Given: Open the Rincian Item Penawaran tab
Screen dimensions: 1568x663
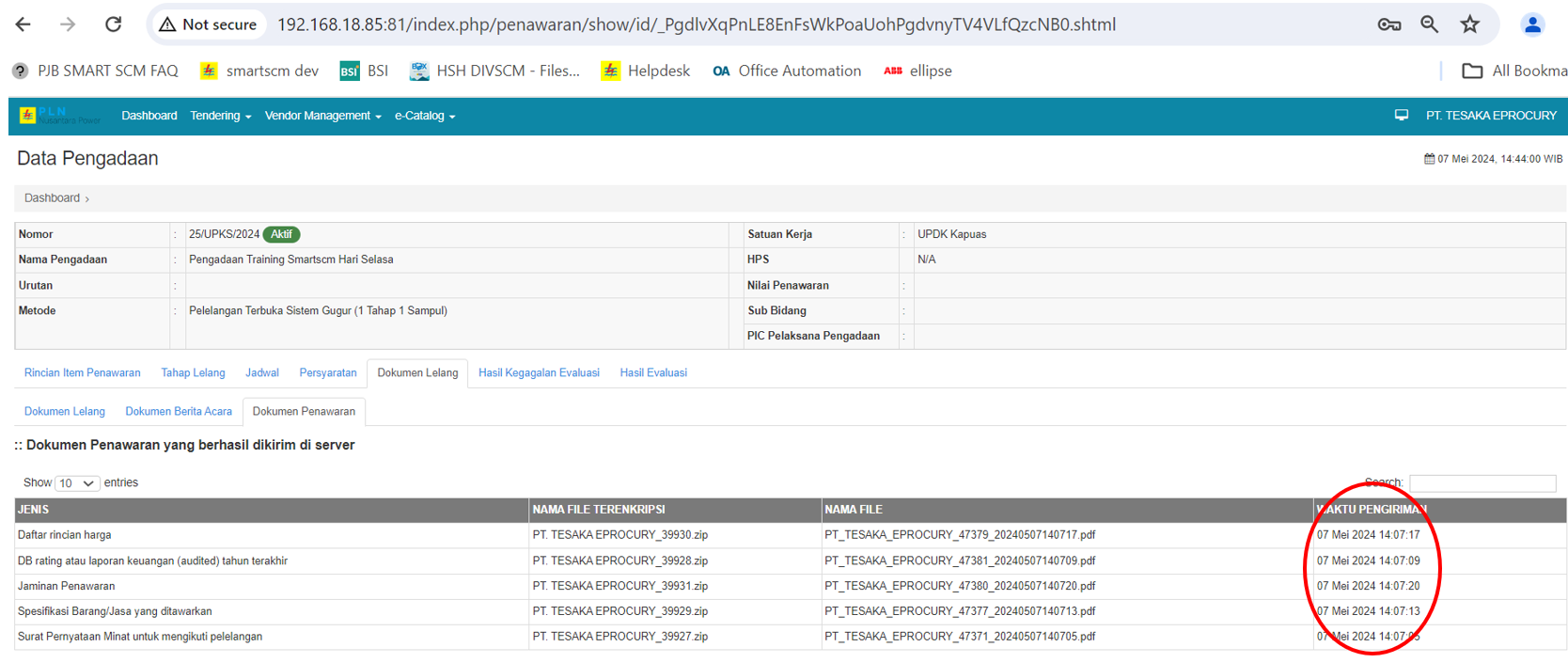Looking at the screenshot, I should tap(83, 373).
